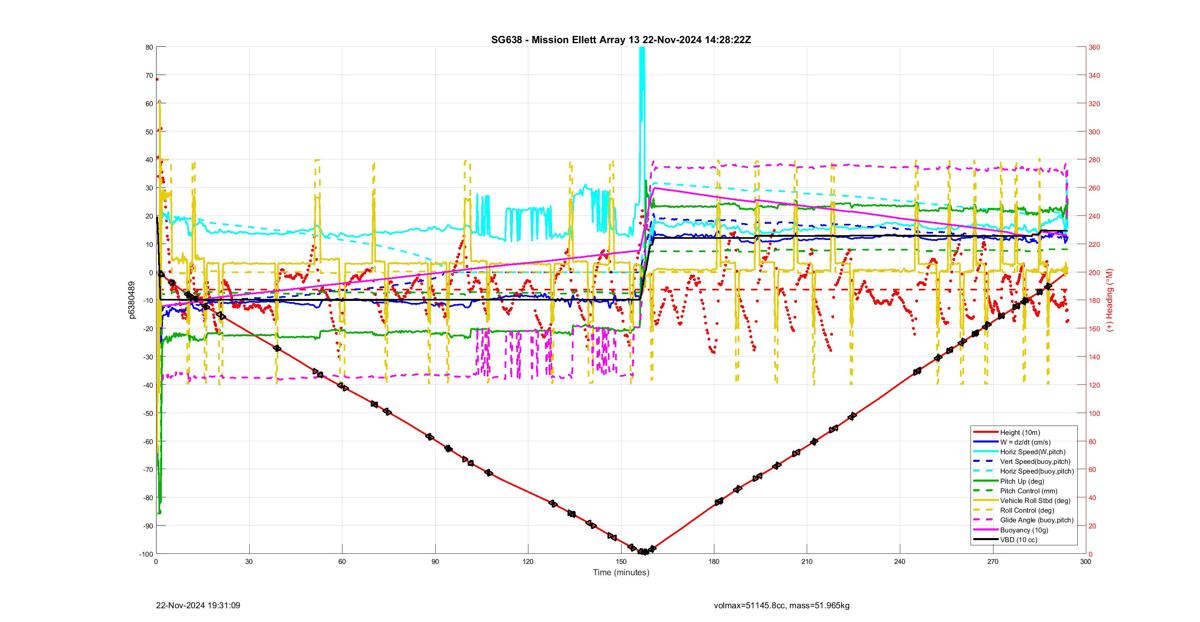Image resolution: width=1200 pixels, height=622 pixels.
Task: Select the 'VBD (10 cc)' legend entry
Action: (x=1020, y=539)
